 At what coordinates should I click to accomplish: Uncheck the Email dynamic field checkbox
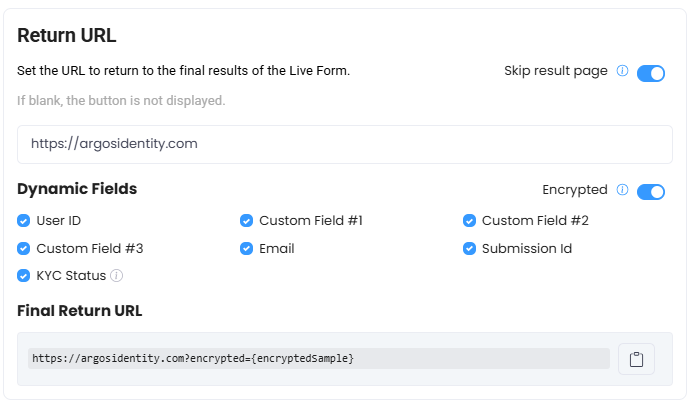point(246,248)
